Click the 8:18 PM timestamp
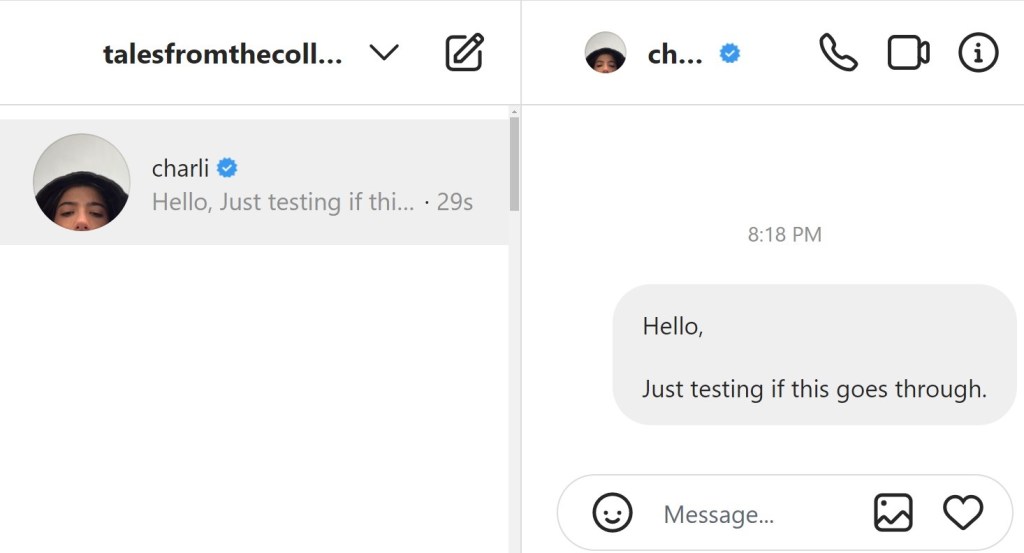The width and height of the screenshot is (1024, 553). pos(784,234)
